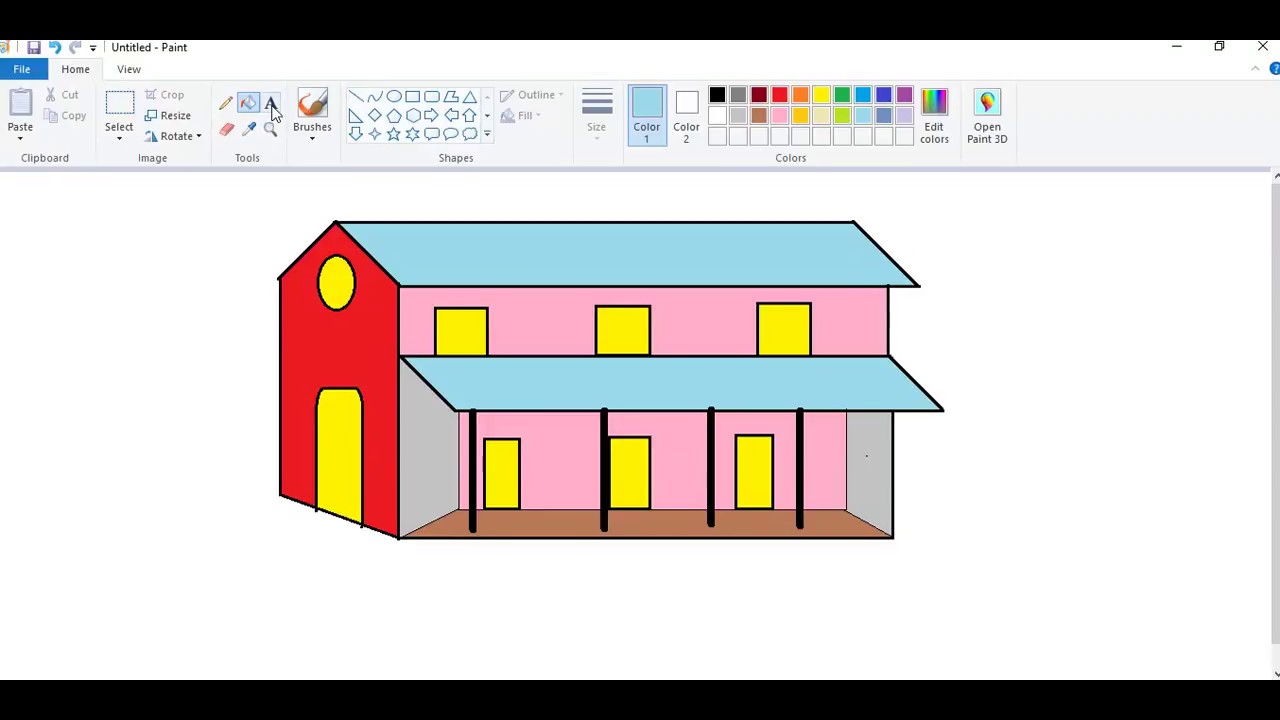The height and width of the screenshot is (720, 1280).
Task: Select the Text tool
Action: (x=271, y=103)
